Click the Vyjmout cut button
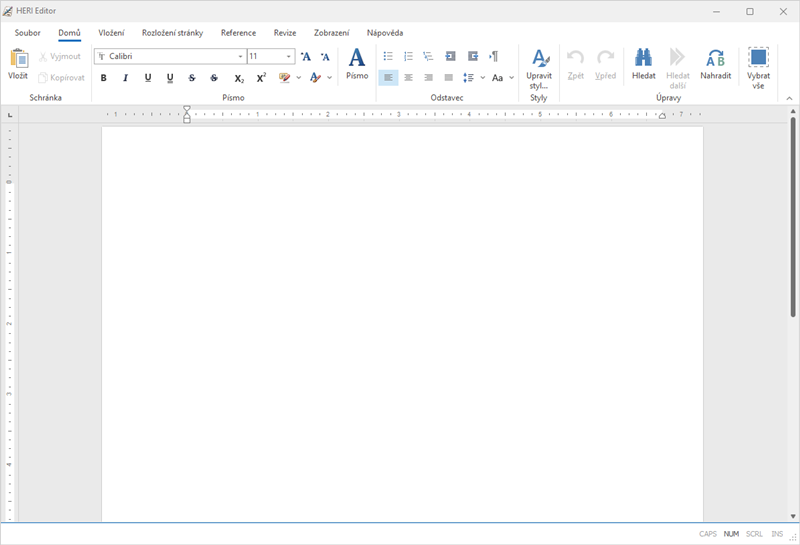Image resolution: width=800 pixels, height=545 pixels. pyautogui.click(x=60, y=56)
